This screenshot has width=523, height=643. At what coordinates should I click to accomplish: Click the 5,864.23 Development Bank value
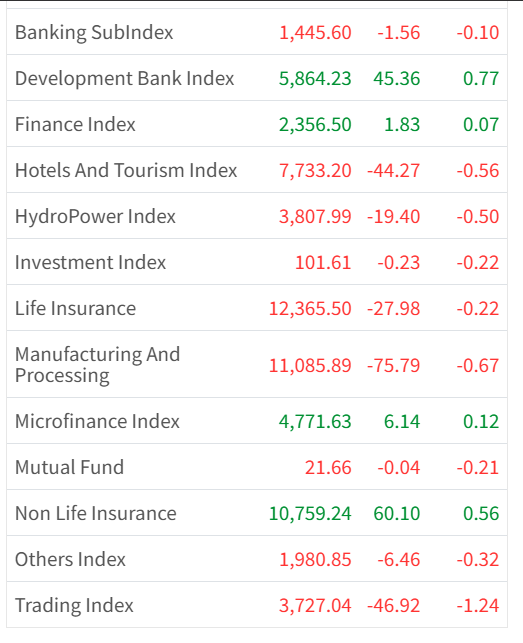pos(315,78)
